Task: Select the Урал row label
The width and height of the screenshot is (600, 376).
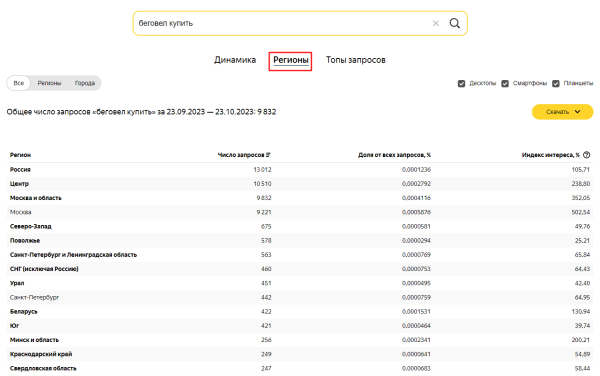Action: (x=17, y=283)
